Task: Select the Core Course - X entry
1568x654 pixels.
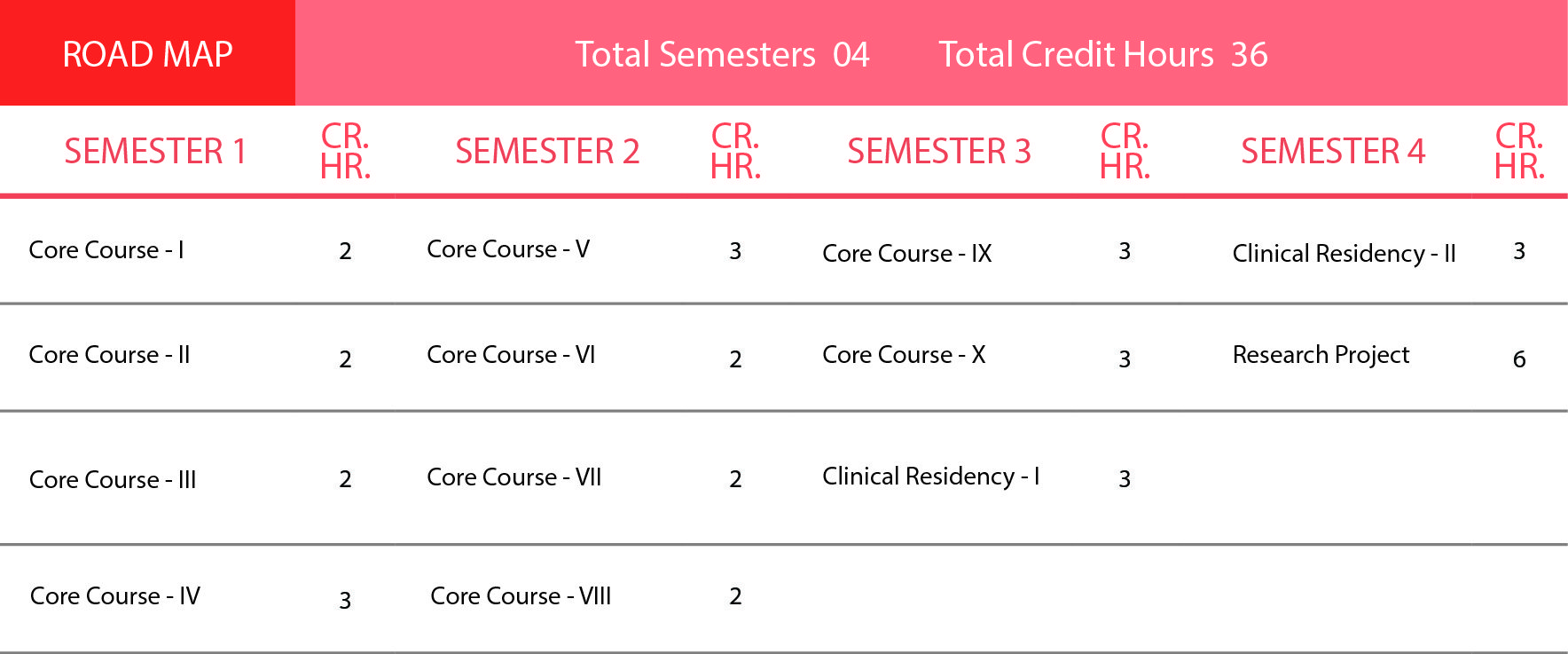Action: click(904, 355)
